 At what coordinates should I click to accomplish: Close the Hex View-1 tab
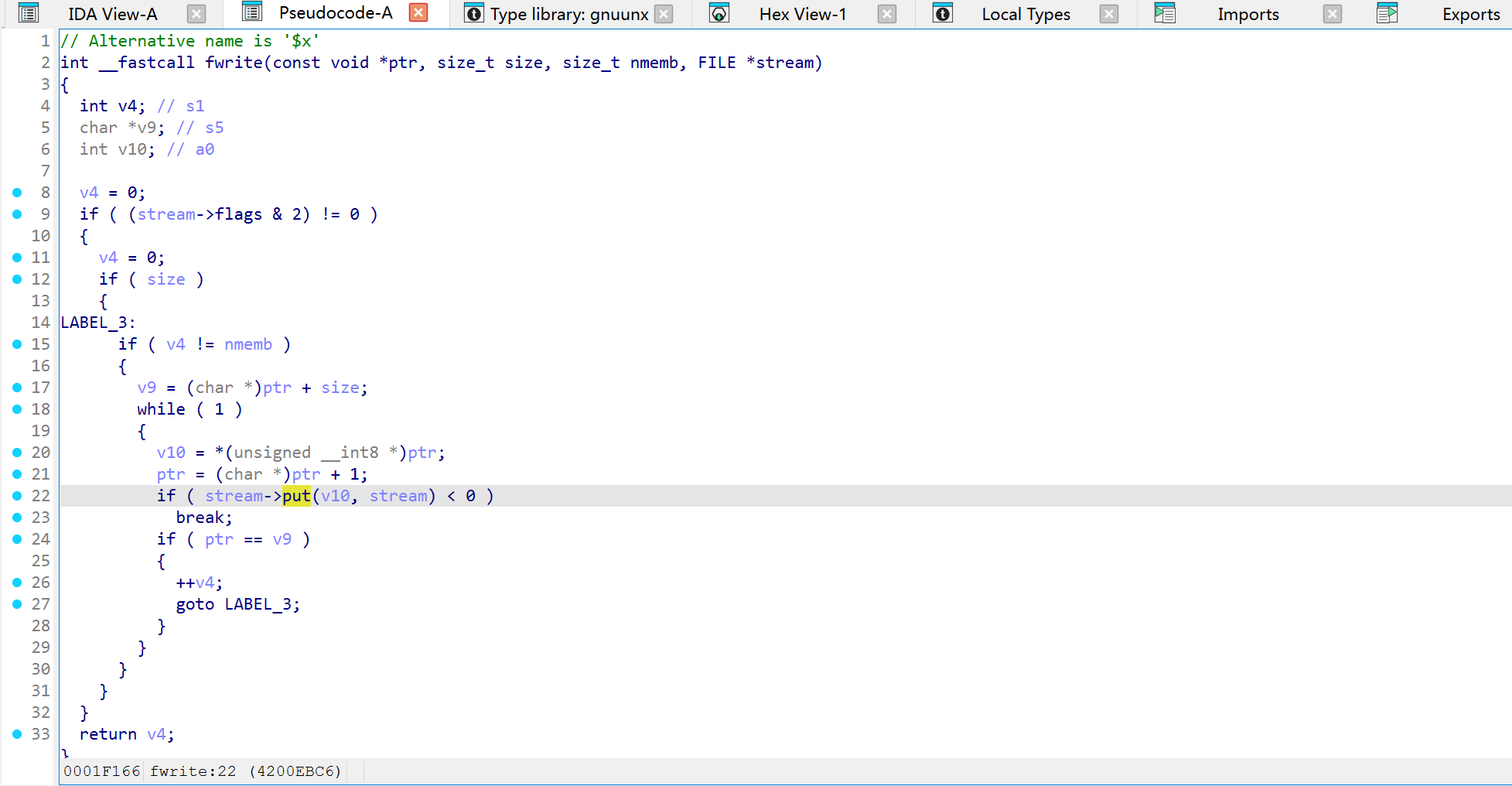click(887, 14)
